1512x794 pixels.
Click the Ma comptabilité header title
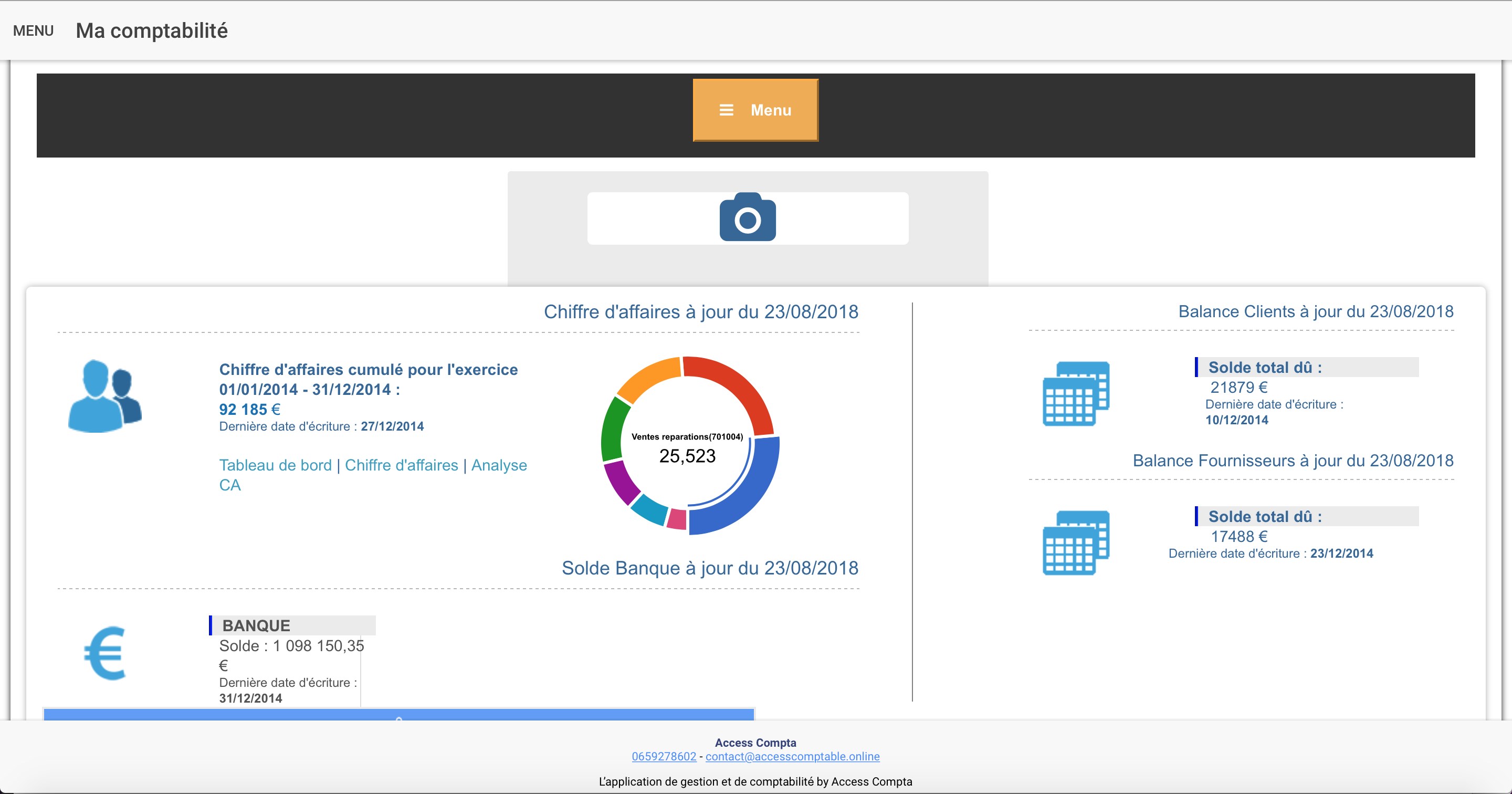(x=151, y=30)
